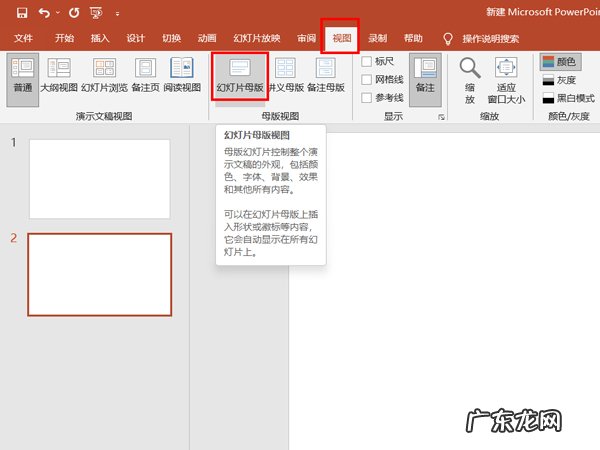The width and height of the screenshot is (600, 450).
Task: Open Slide Sorter view (幻灯片浏览)
Action: 104,75
